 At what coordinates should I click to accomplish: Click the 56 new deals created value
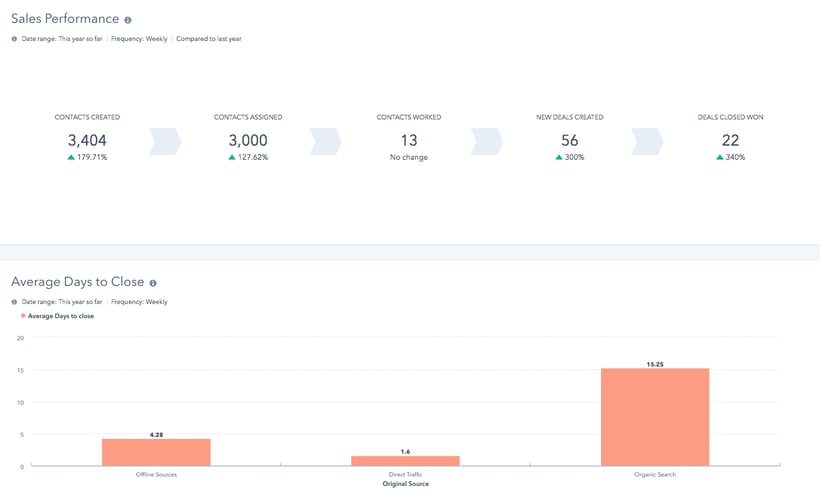click(x=570, y=140)
